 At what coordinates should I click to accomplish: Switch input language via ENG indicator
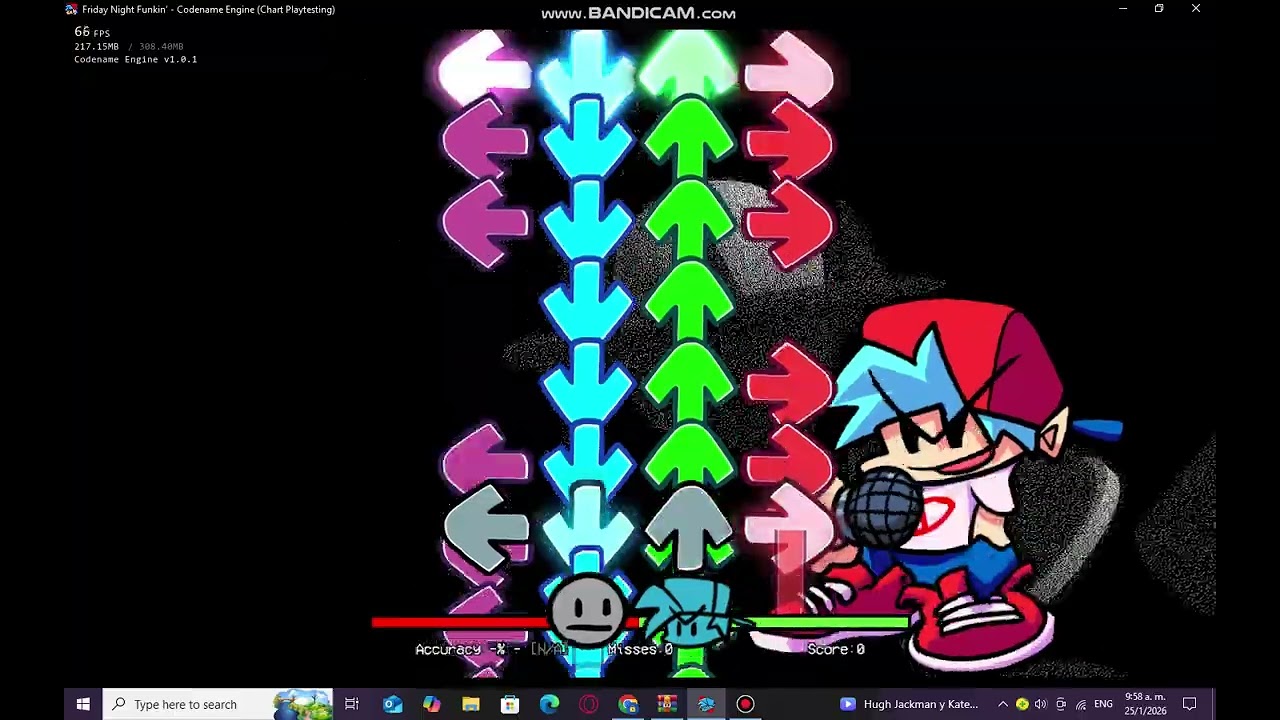pyautogui.click(x=1103, y=704)
